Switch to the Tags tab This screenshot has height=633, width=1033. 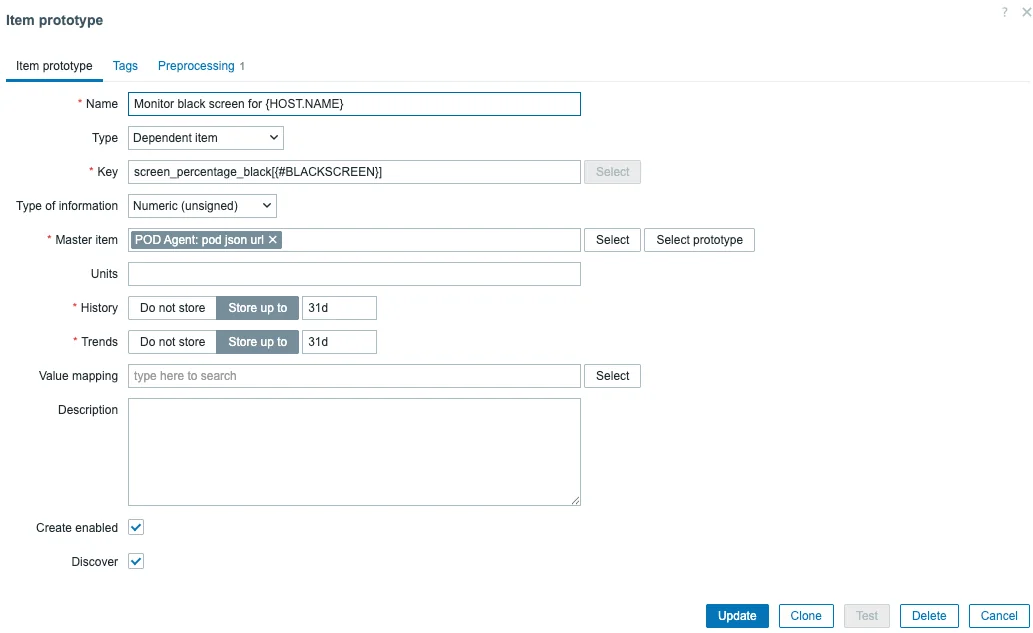pyautogui.click(x=125, y=66)
